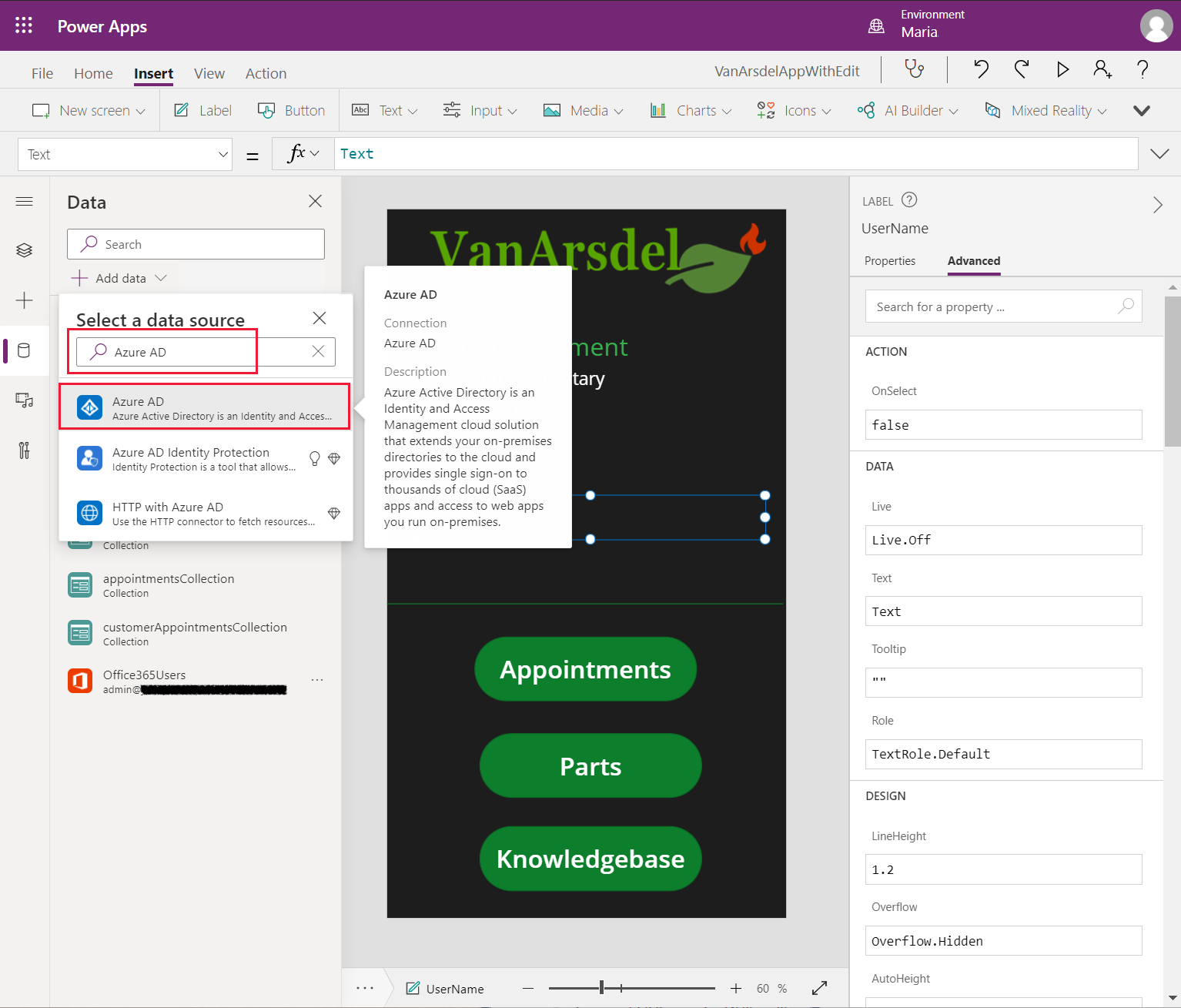
Task: Expand the formula bar chevron
Action: [1159, 154]
